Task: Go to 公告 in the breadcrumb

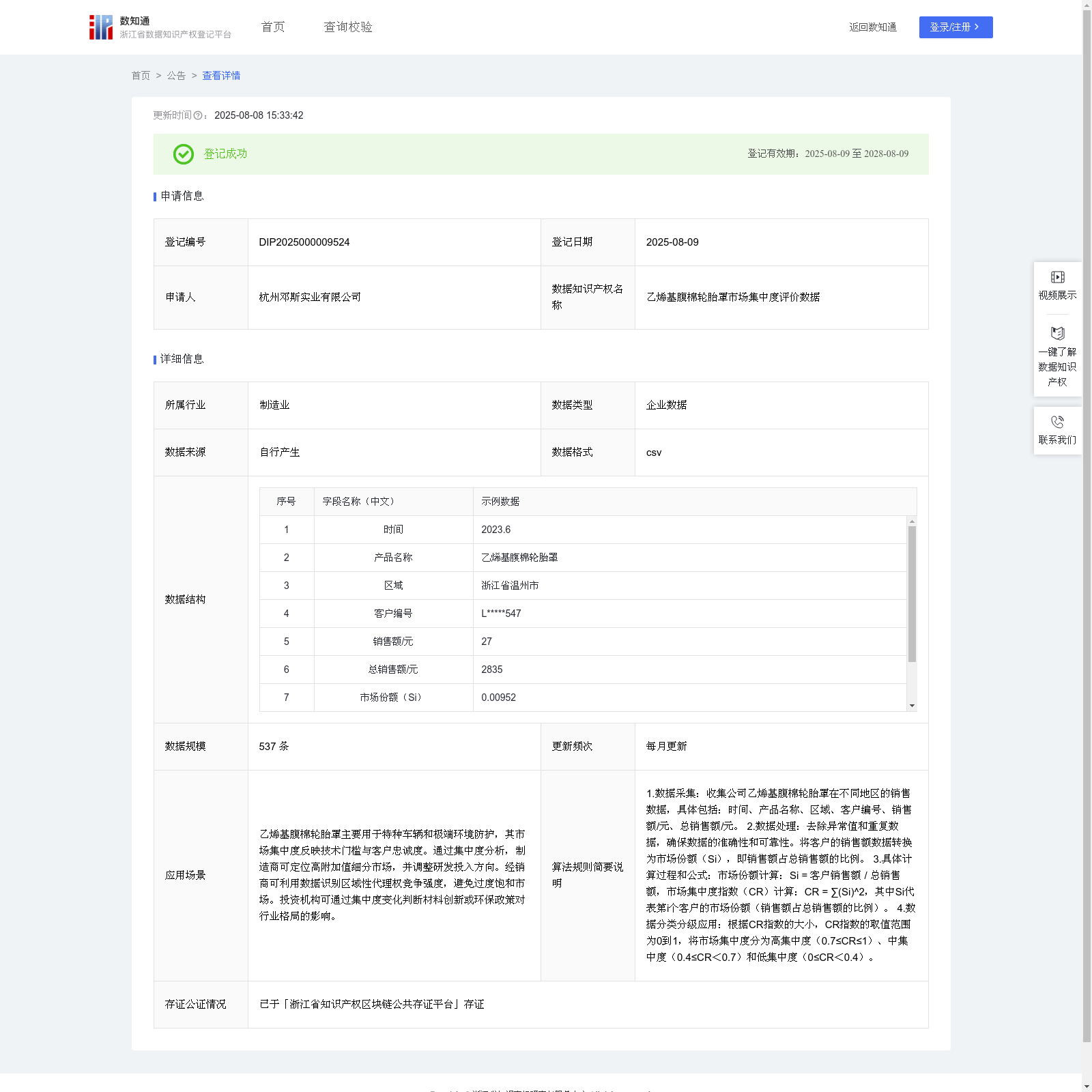Action: [176, 76]
